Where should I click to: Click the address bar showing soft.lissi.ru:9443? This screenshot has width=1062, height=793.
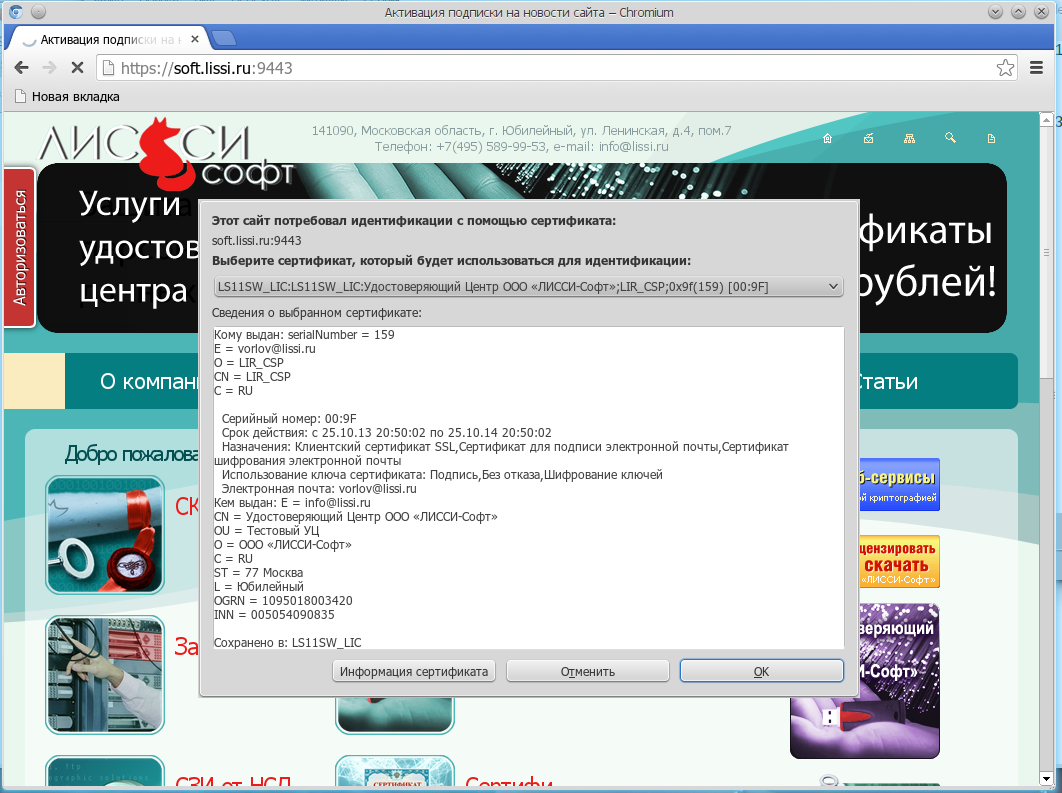550,68
